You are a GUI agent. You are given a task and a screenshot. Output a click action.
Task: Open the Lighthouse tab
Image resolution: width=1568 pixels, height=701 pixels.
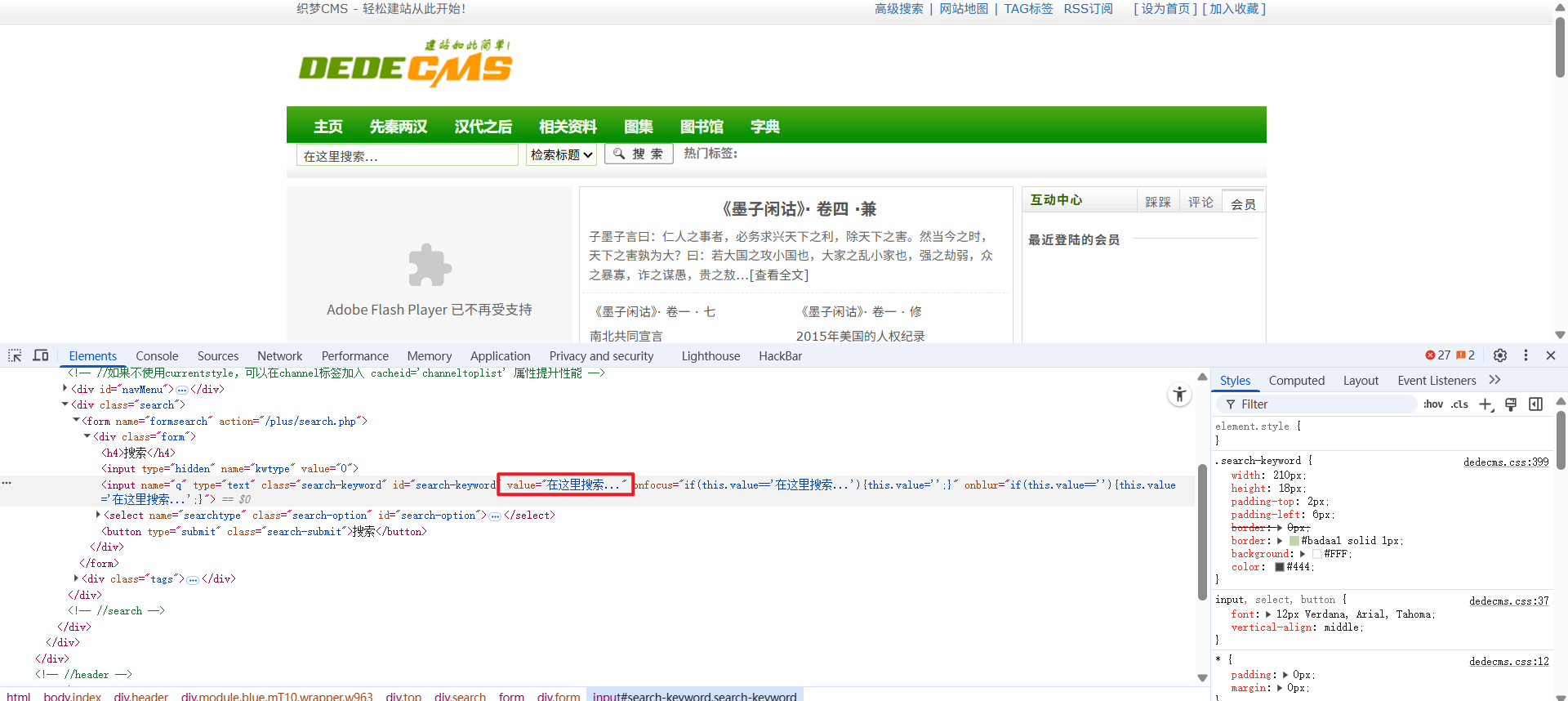coord(711,356)
